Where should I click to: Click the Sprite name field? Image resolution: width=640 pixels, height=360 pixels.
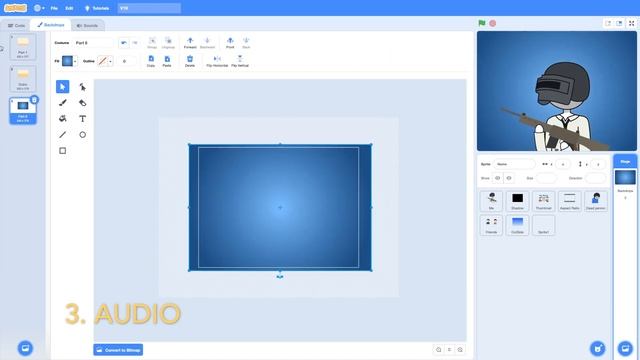pos(514,164)
